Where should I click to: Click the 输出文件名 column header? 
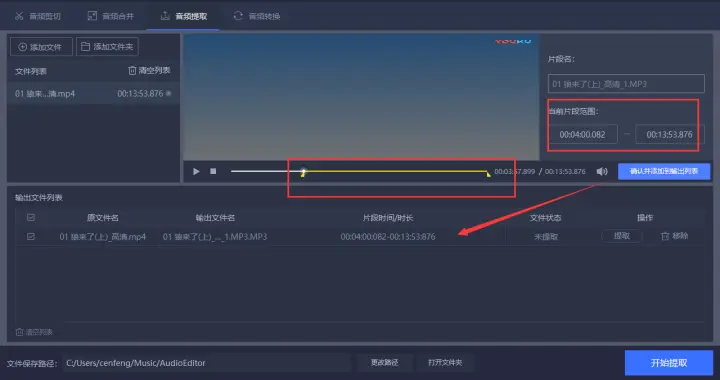click(215, 218)
